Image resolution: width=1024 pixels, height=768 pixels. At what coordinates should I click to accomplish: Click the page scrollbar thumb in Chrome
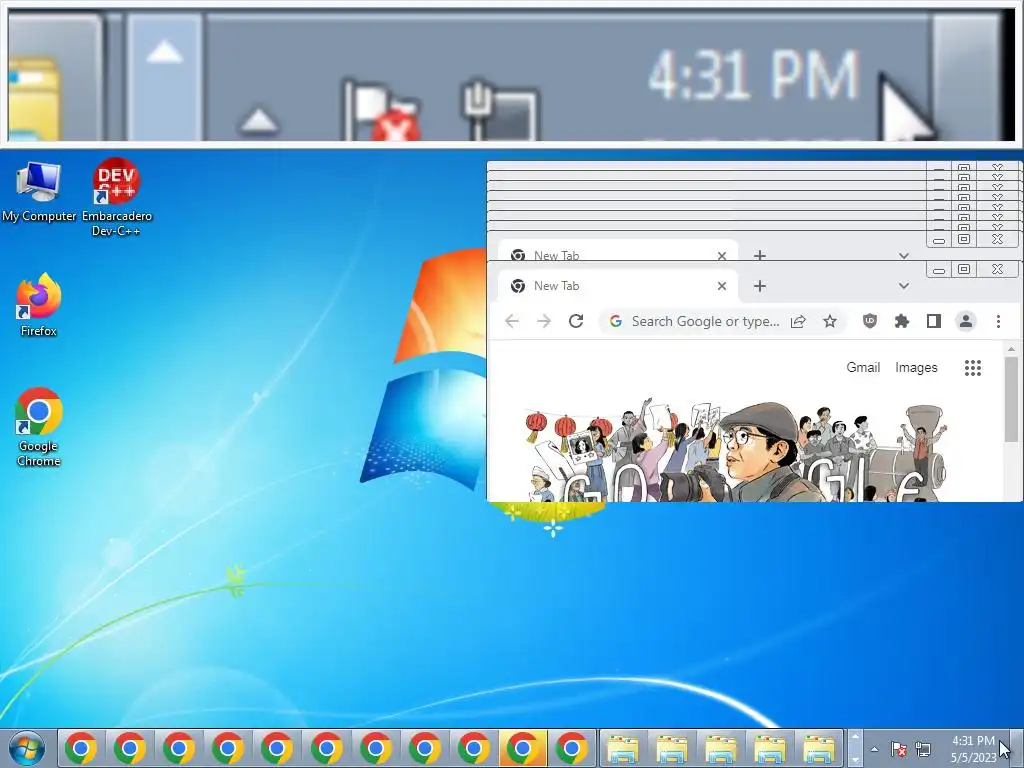tap(1011, 400)
